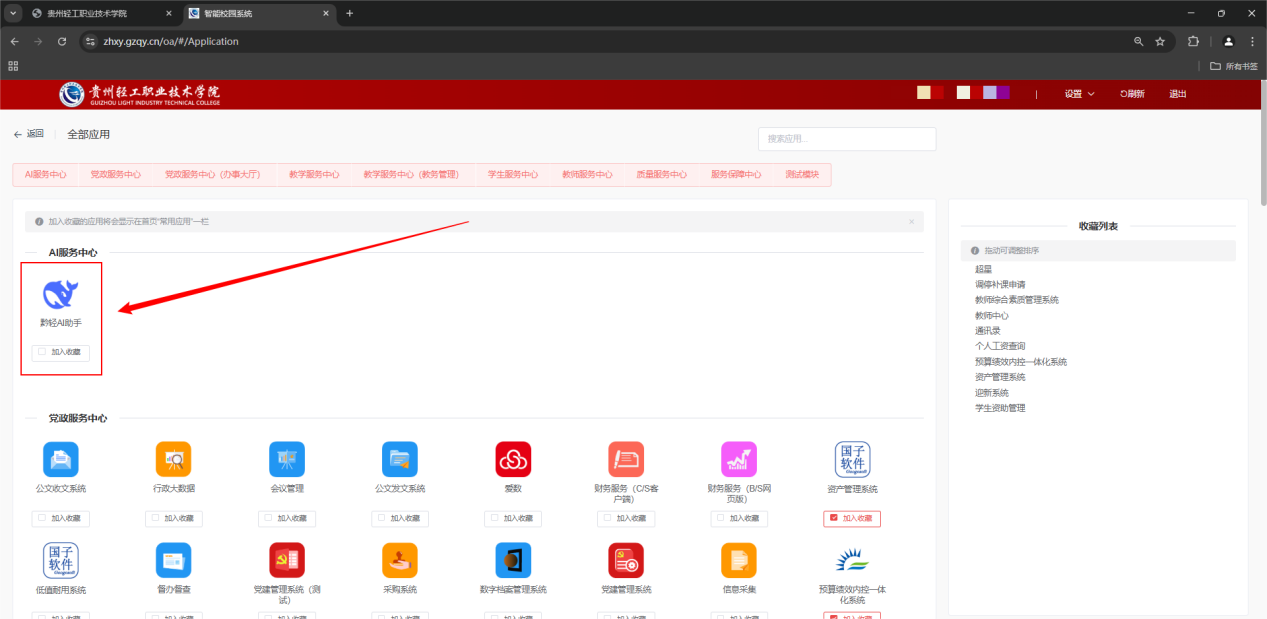The height and width of the screenshot is (619, 1267).
Task: Open the tab search chevron in Chrome
Action: (x=14, y=13)
